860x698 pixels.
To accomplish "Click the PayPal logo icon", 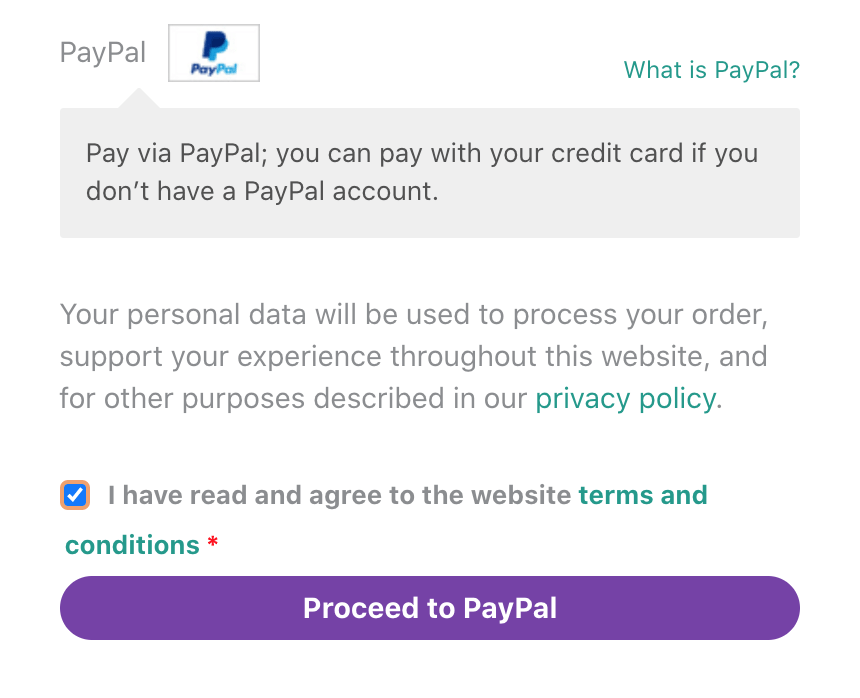I will coord(214,53).
